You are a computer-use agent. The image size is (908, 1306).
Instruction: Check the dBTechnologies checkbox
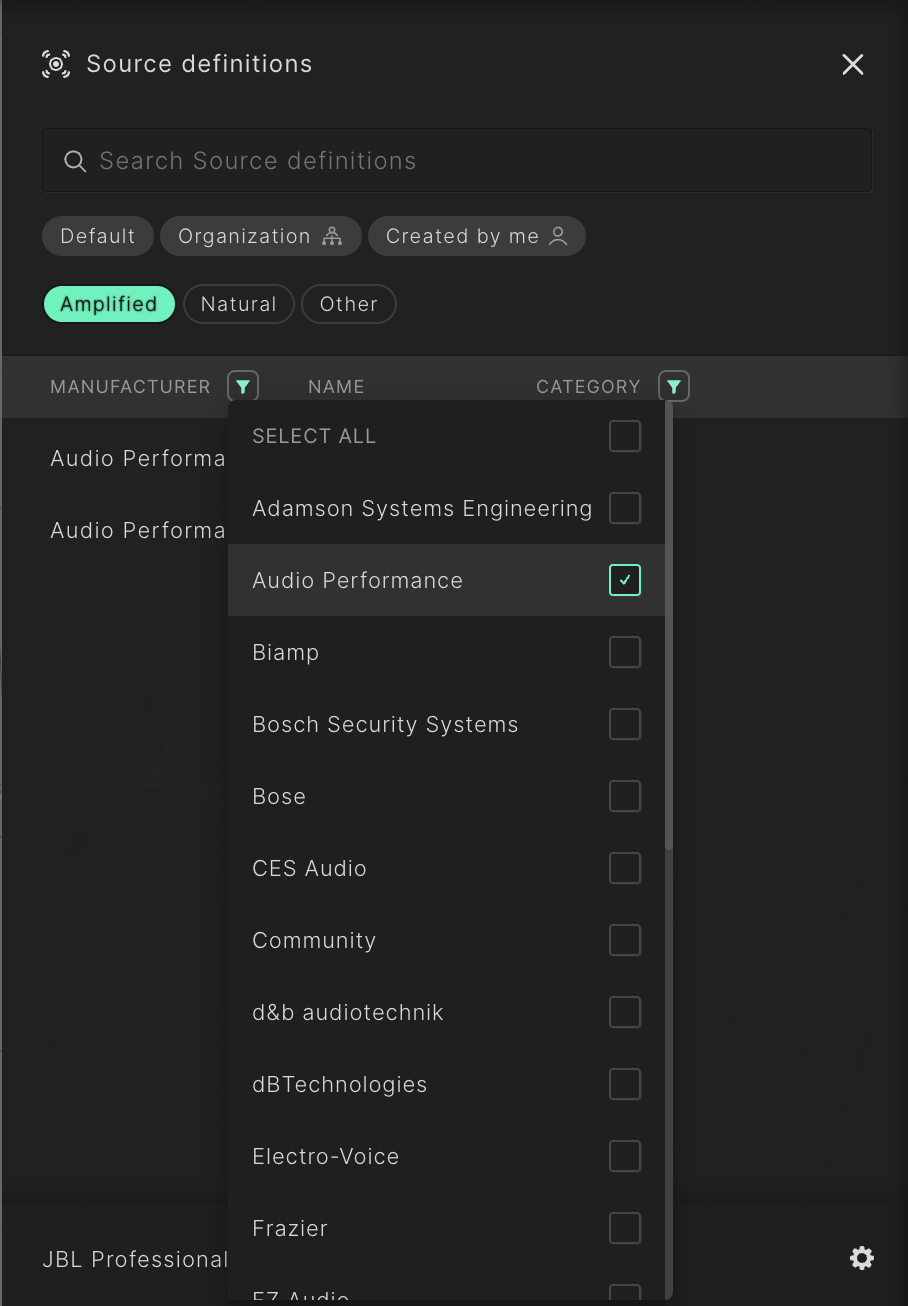[x=625, y=1084]
